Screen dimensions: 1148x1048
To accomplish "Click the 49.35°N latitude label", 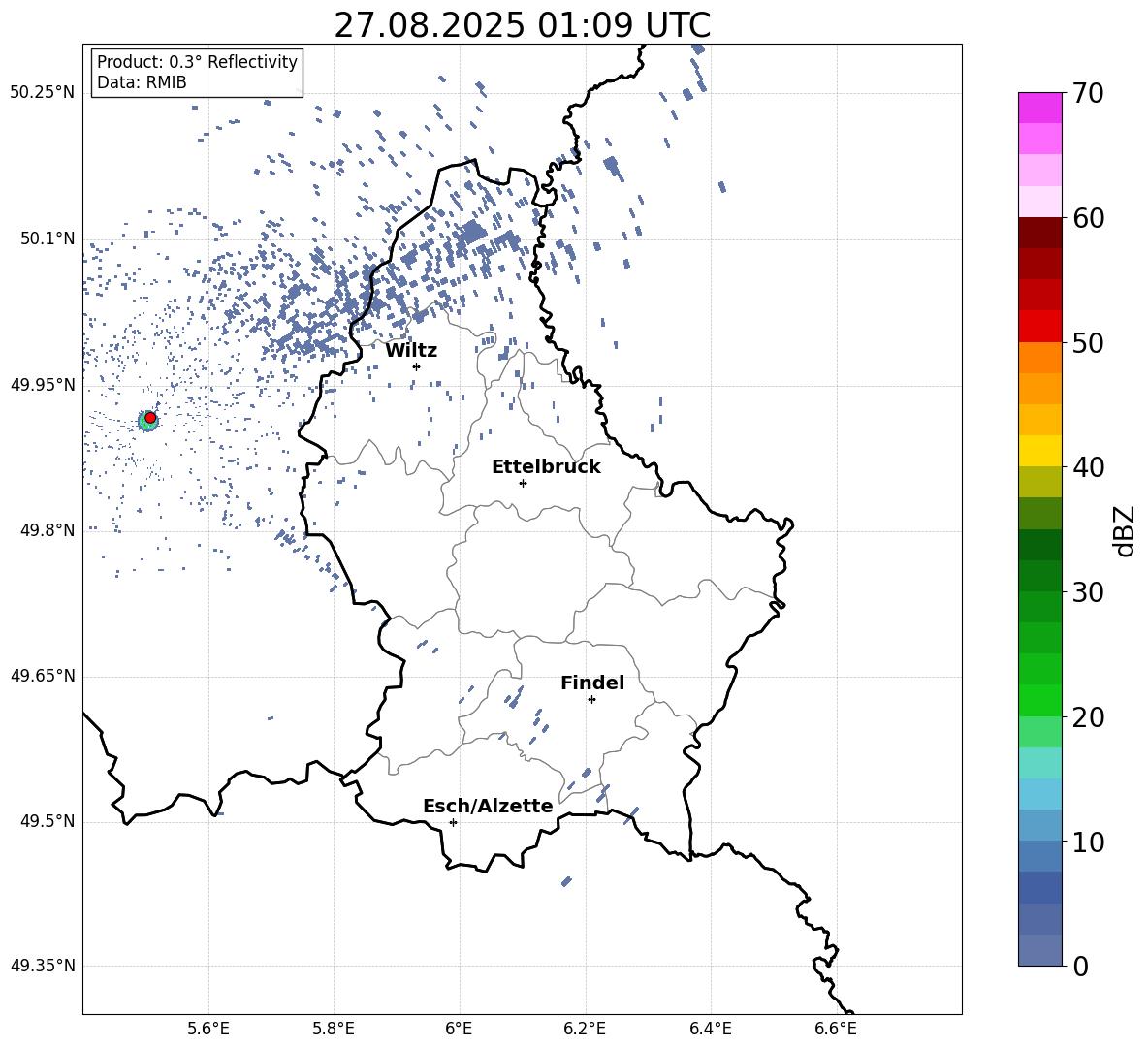I will (43, 966).
